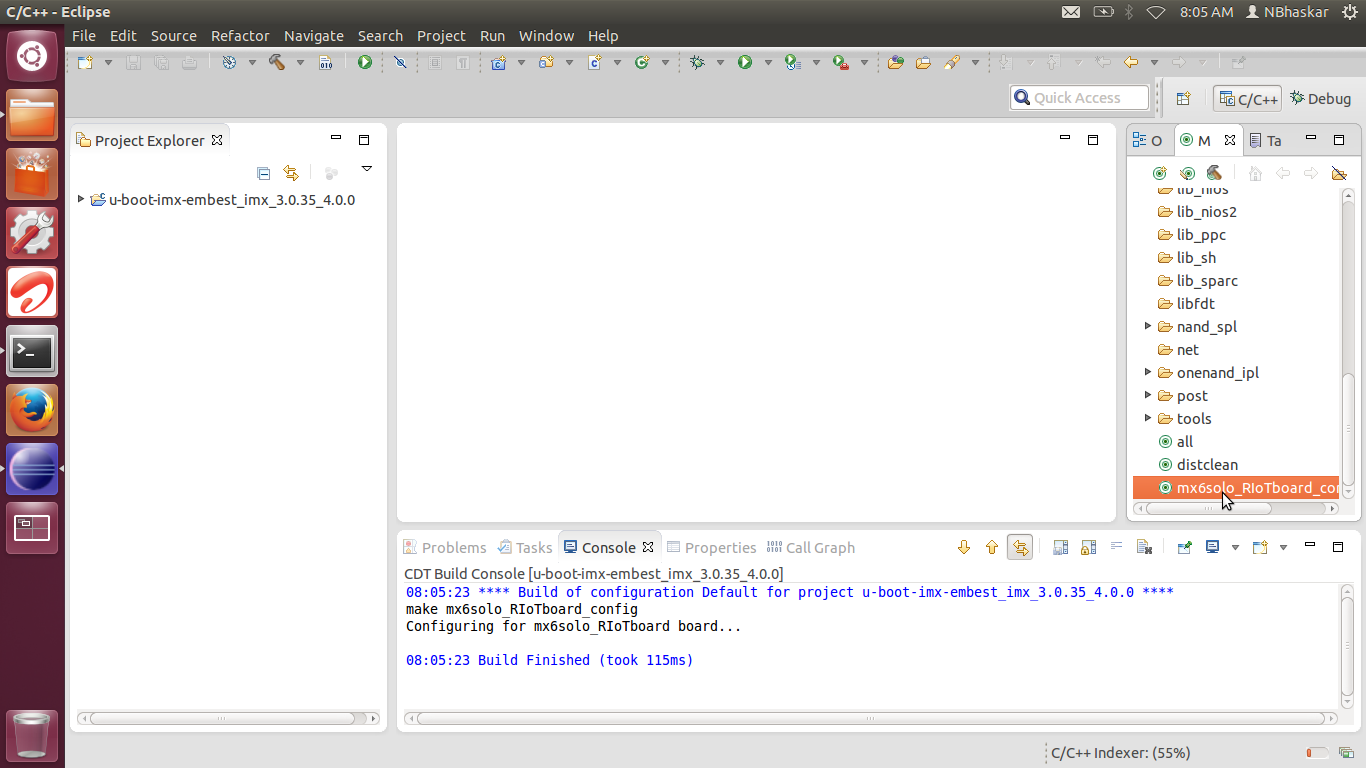Expand u-boot-imx-embest project tree node
This screenshot has width=1366, height=768.
click(x=81, y=199)
